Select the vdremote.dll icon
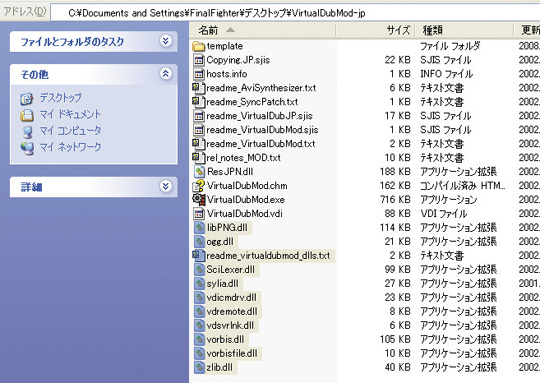The height and width of the screenshot is (383, 540). click(x=199, y=311)
